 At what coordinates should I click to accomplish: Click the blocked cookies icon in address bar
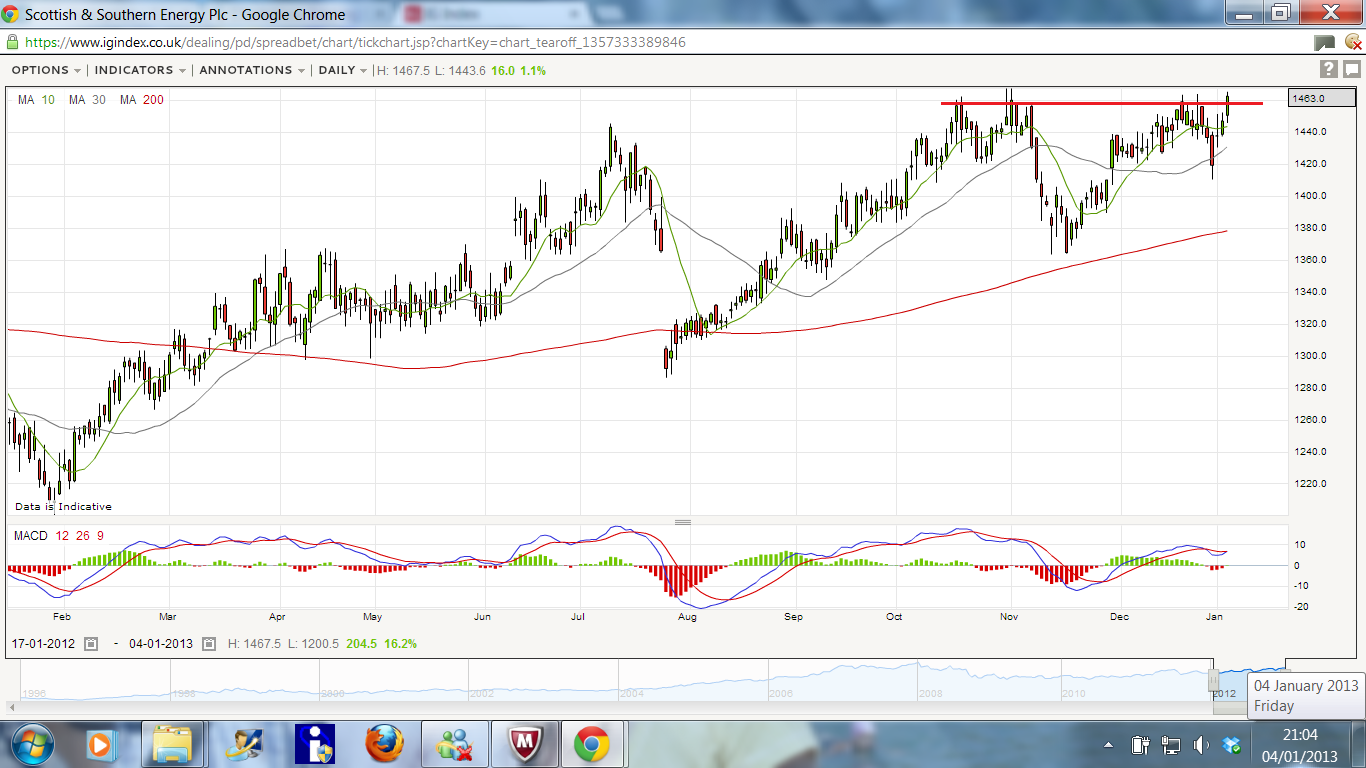[1352, 42]
